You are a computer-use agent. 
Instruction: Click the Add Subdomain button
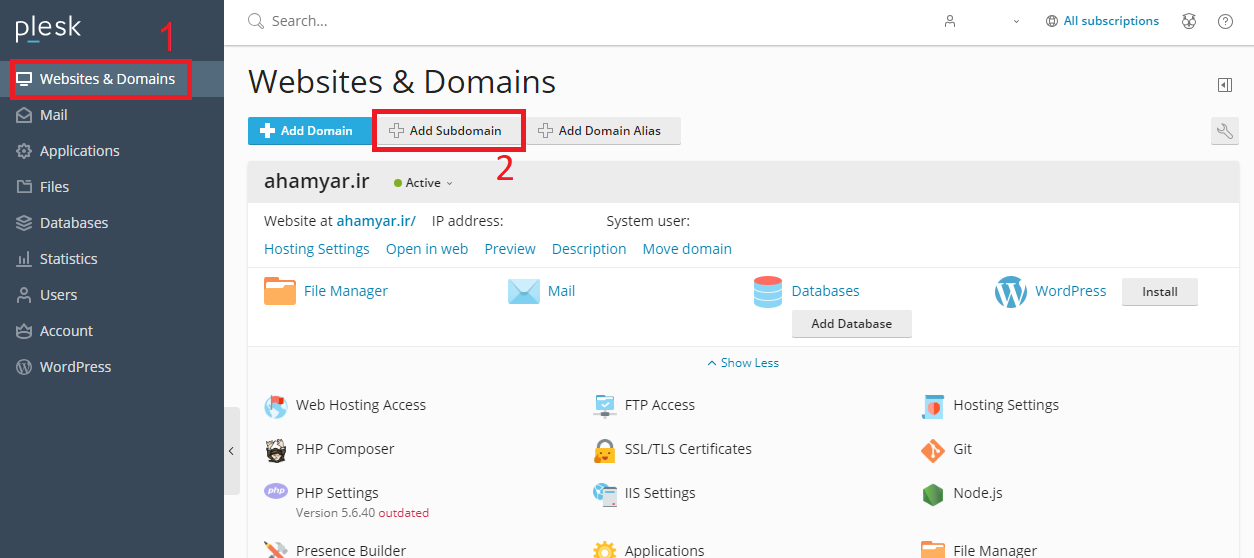pos(448,131)
